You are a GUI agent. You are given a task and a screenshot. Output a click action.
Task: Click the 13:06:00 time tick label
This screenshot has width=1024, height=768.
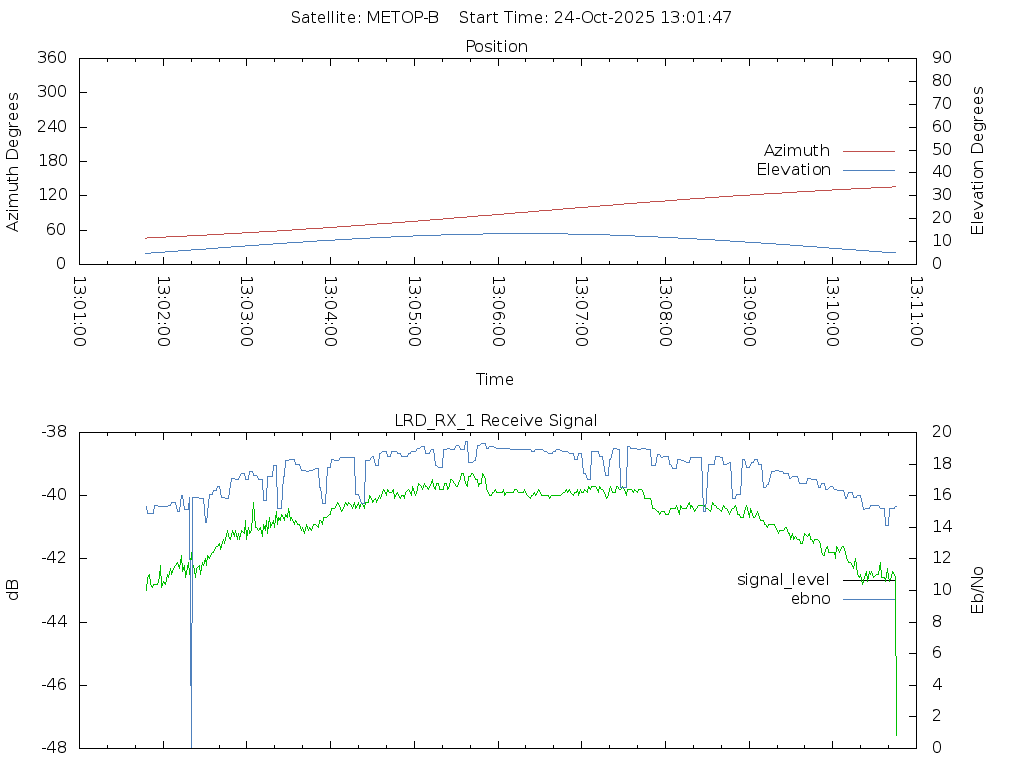pos(498,311)
